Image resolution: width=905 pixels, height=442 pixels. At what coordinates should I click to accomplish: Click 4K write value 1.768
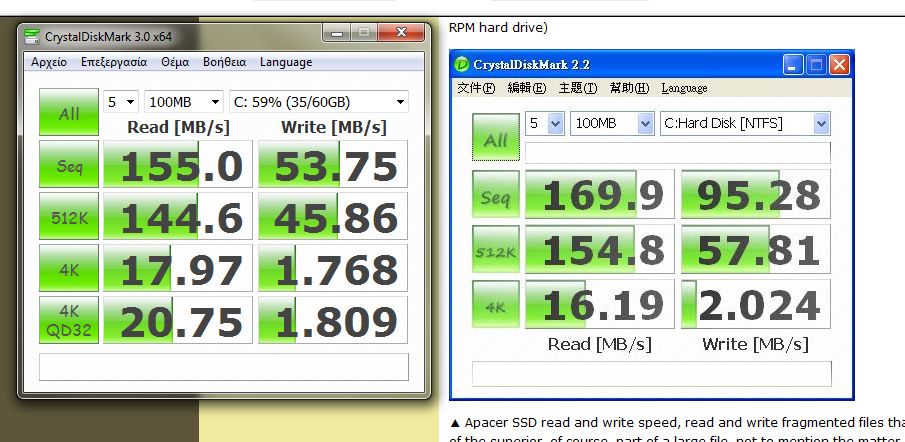pos(332,268)
